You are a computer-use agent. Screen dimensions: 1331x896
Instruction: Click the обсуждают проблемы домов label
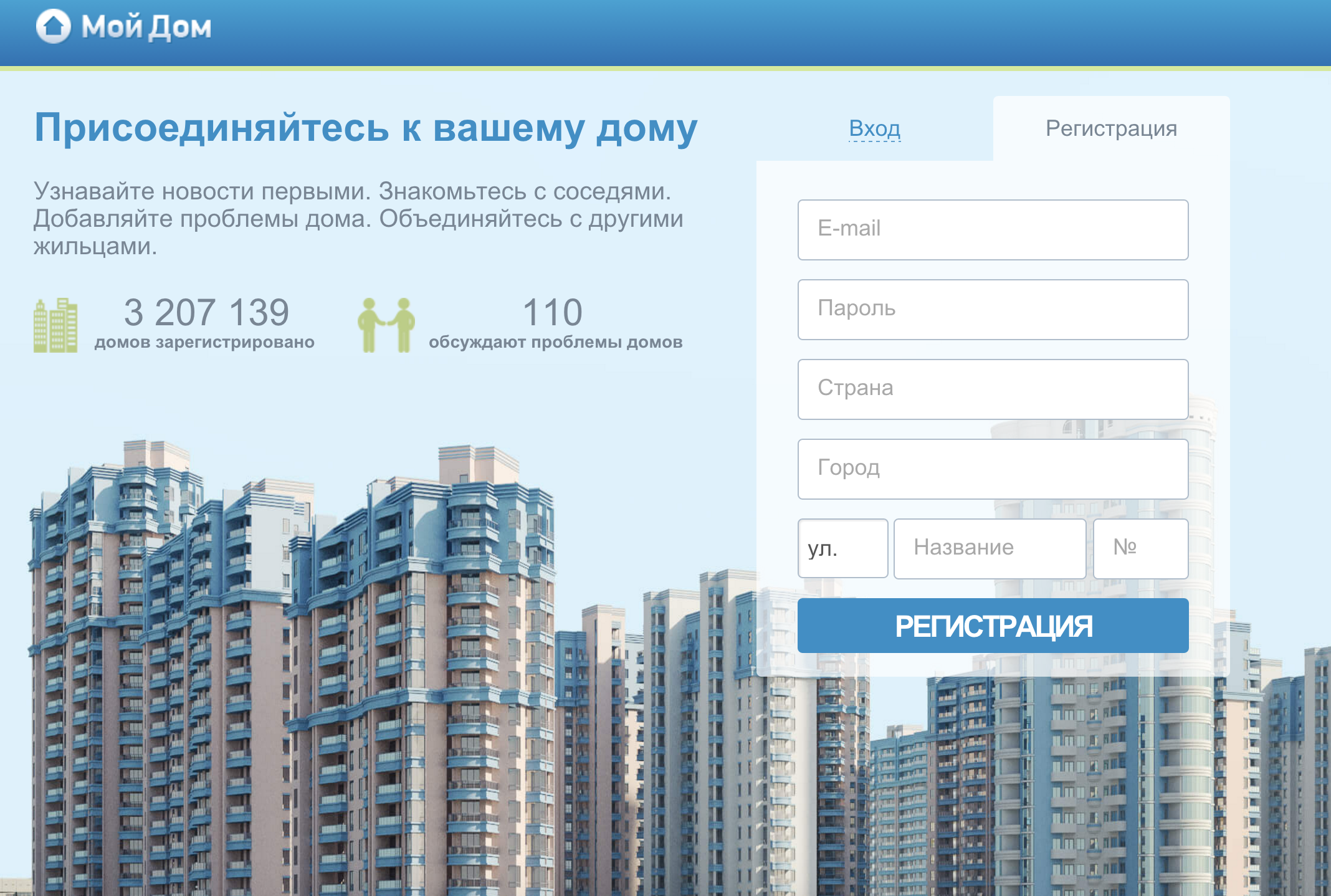(555, 342)
